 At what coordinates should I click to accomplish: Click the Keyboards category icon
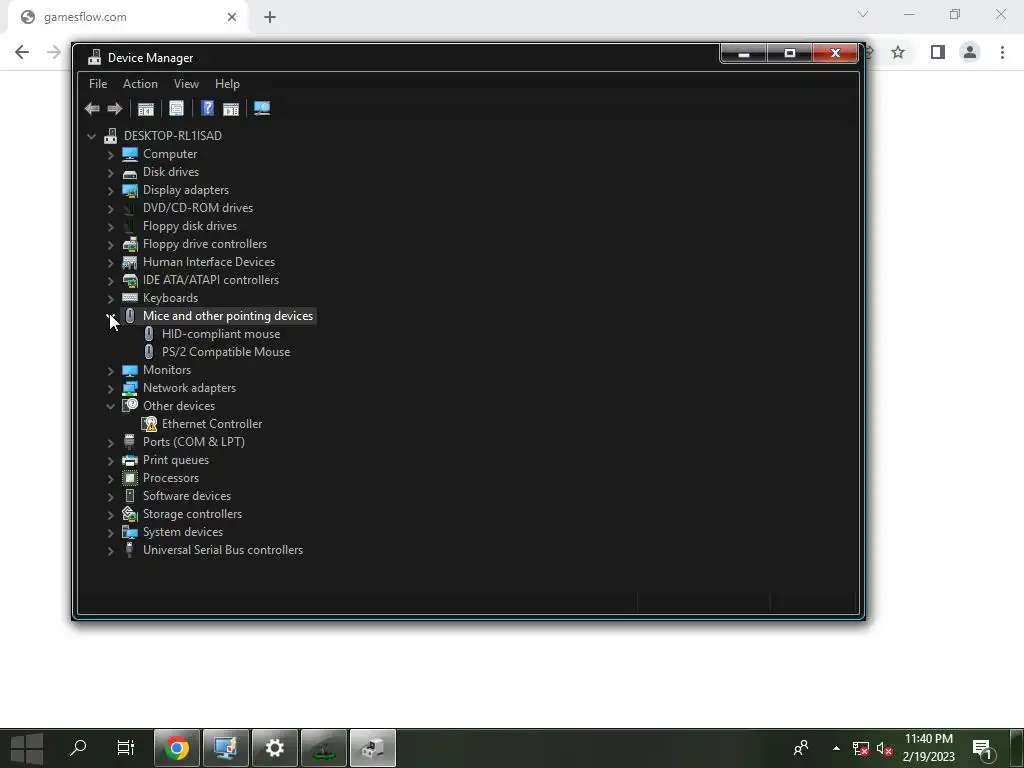(x=130, y=298)
